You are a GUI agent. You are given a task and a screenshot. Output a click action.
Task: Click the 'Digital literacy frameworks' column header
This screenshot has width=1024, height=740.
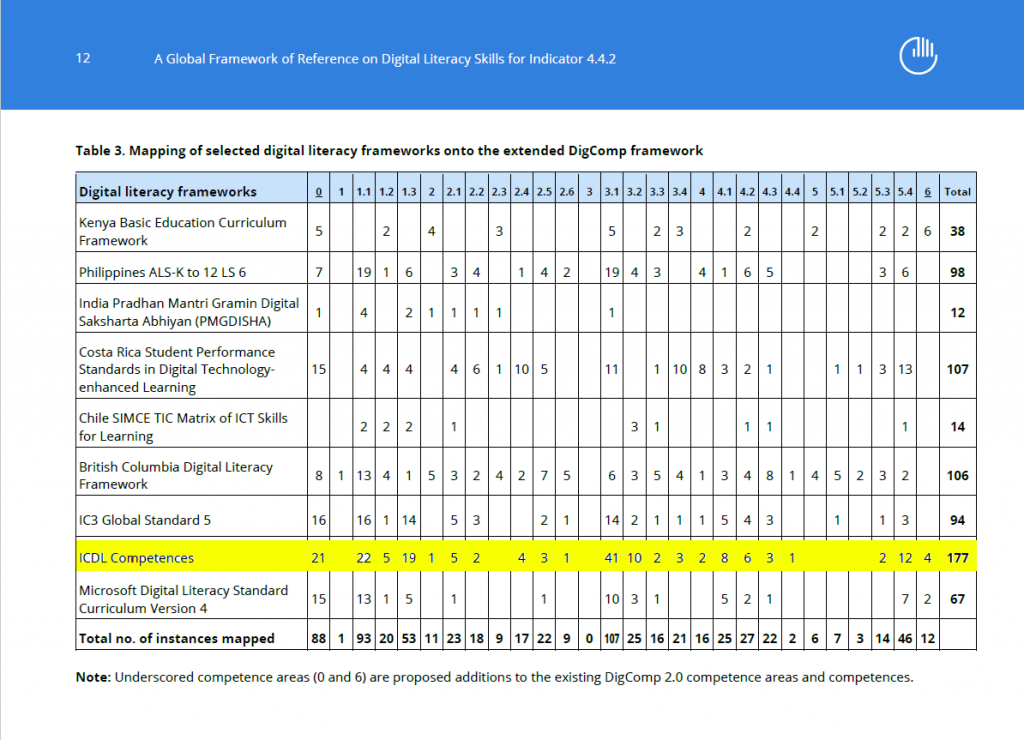168,191
